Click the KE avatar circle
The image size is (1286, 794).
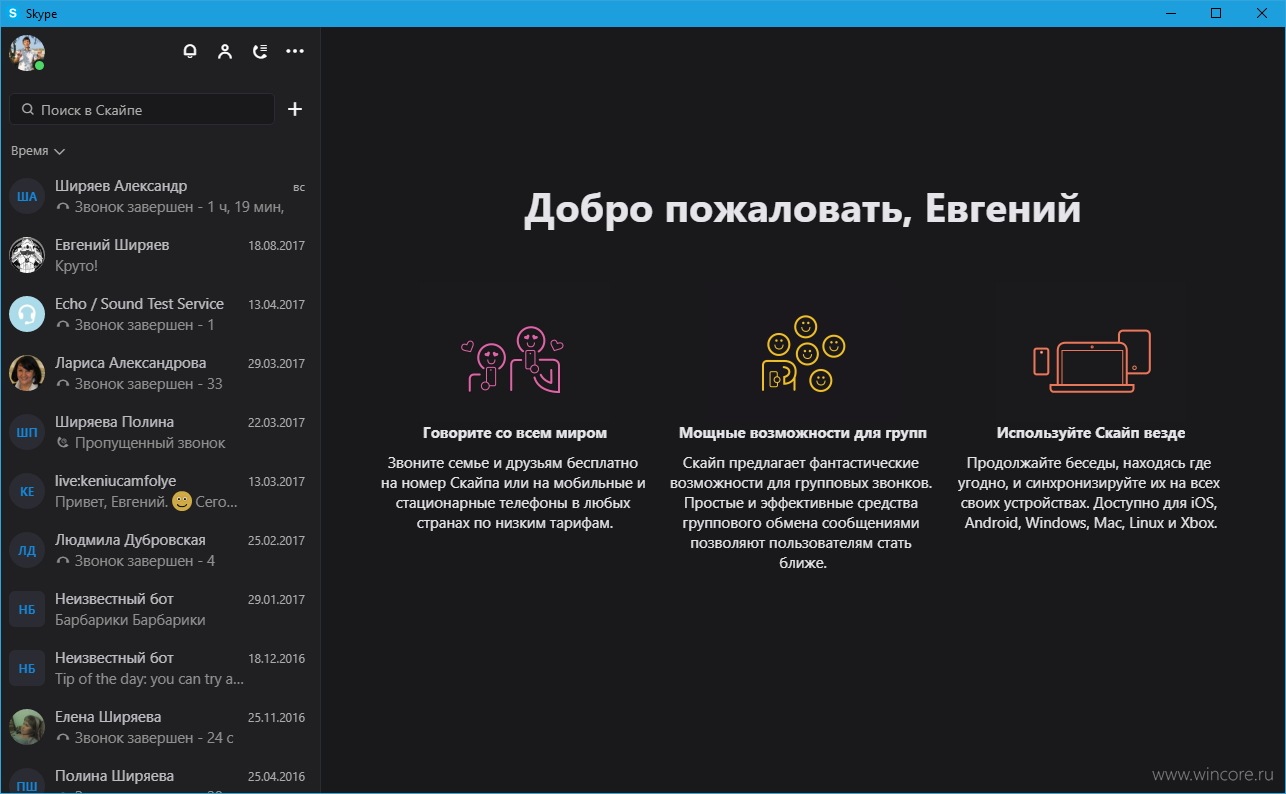pos(27,491)
